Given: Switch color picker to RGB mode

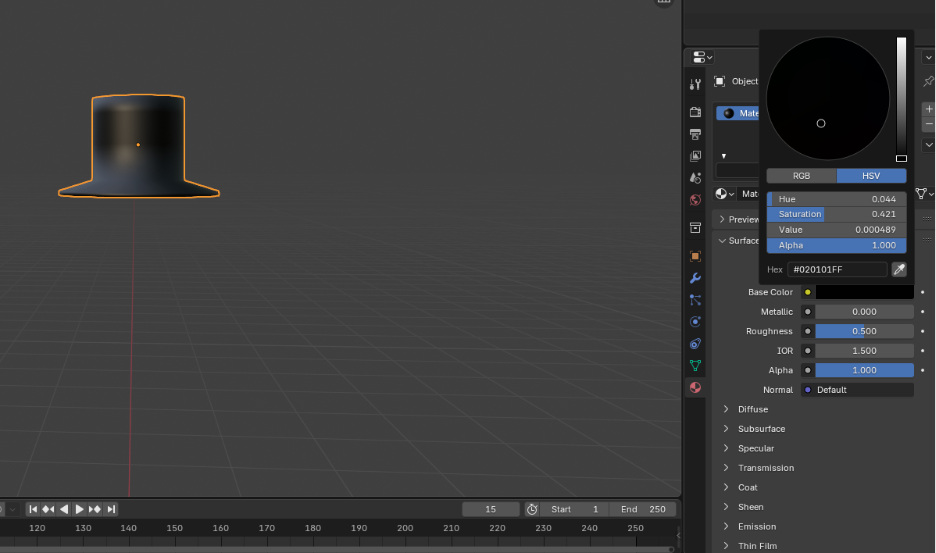Looking at the screenshot, I should [801, 176].
